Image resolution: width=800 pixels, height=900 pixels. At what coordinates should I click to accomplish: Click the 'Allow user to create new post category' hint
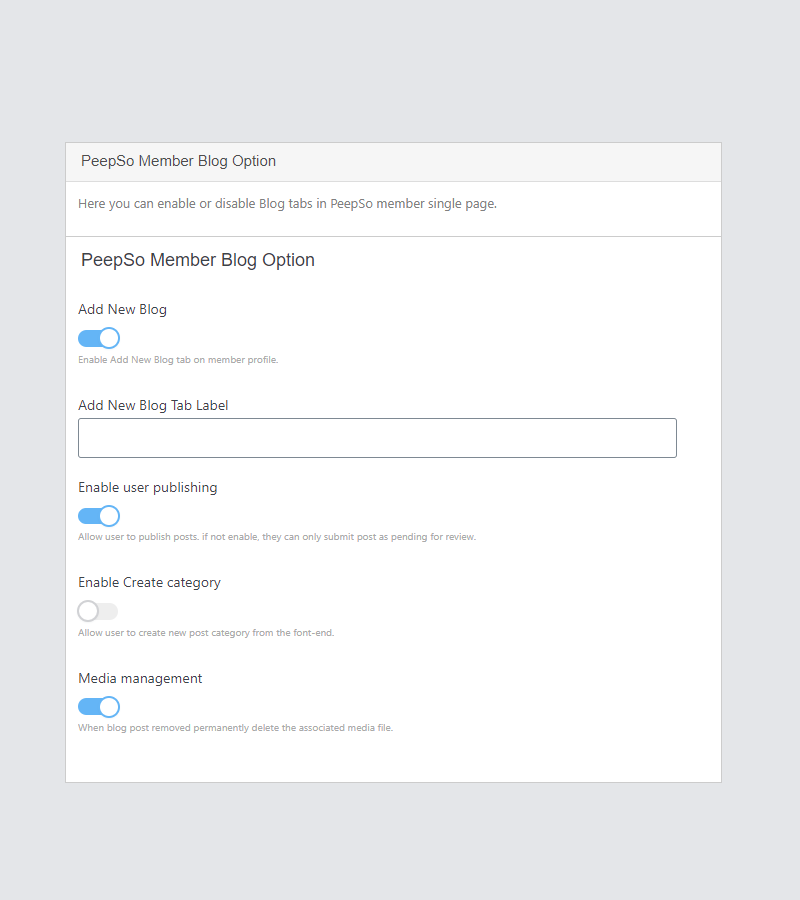click(x=205, y=633)
